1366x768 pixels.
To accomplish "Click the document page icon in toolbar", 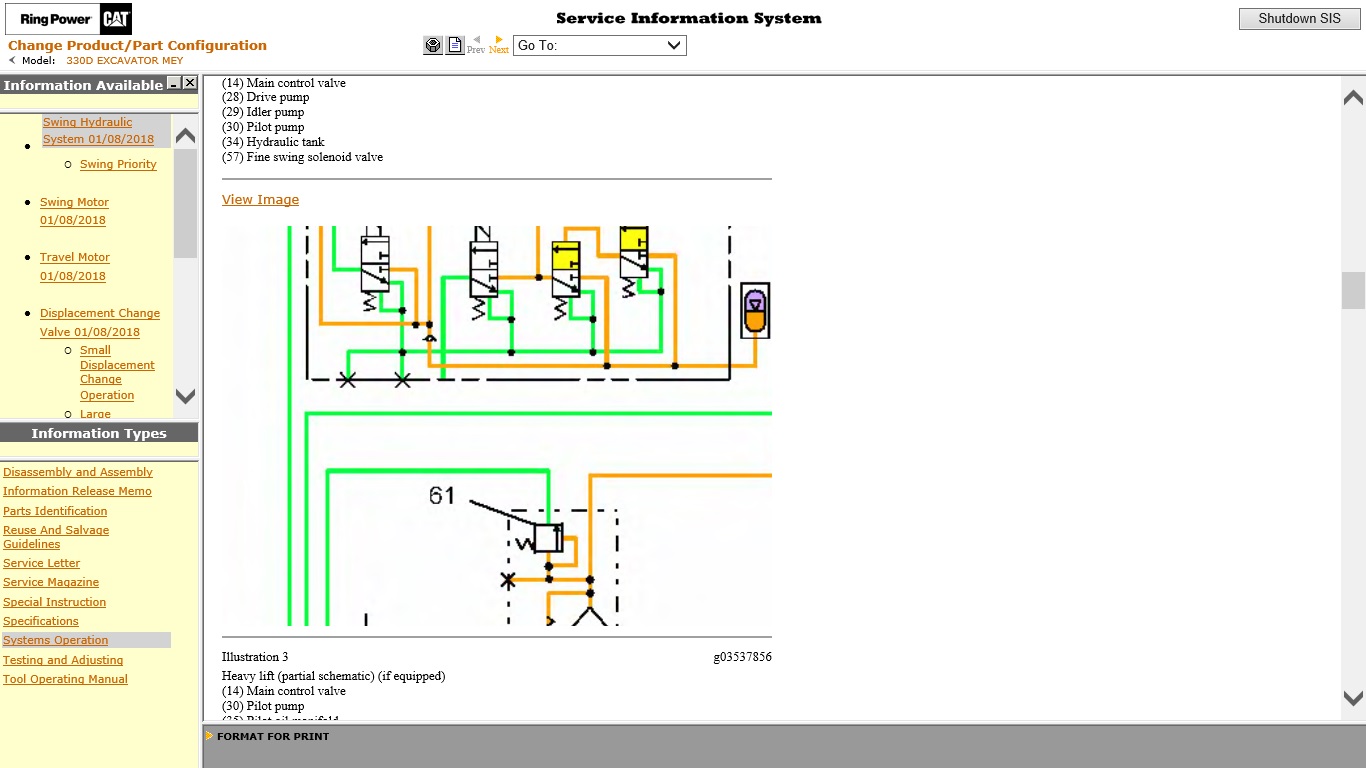I will pos(455,45).
